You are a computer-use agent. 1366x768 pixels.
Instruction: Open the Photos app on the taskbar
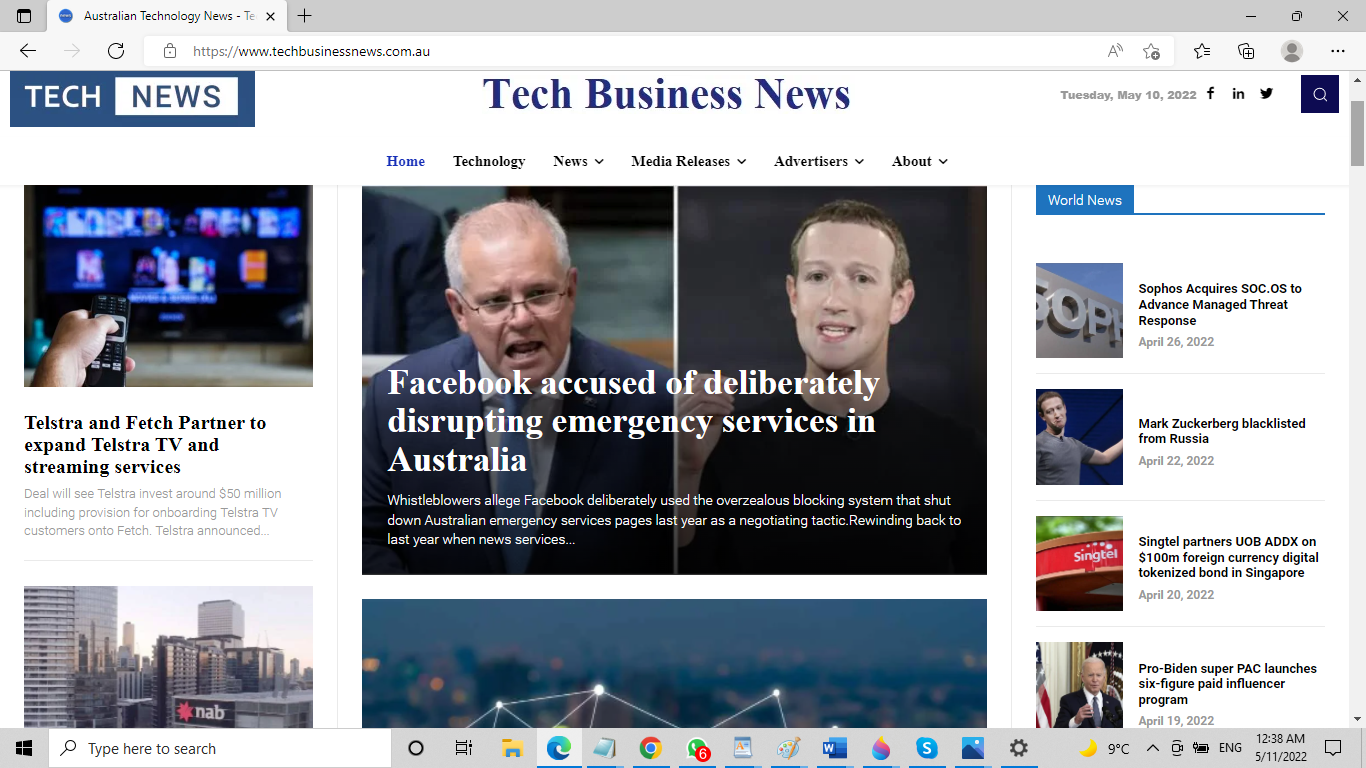[973, 748]
